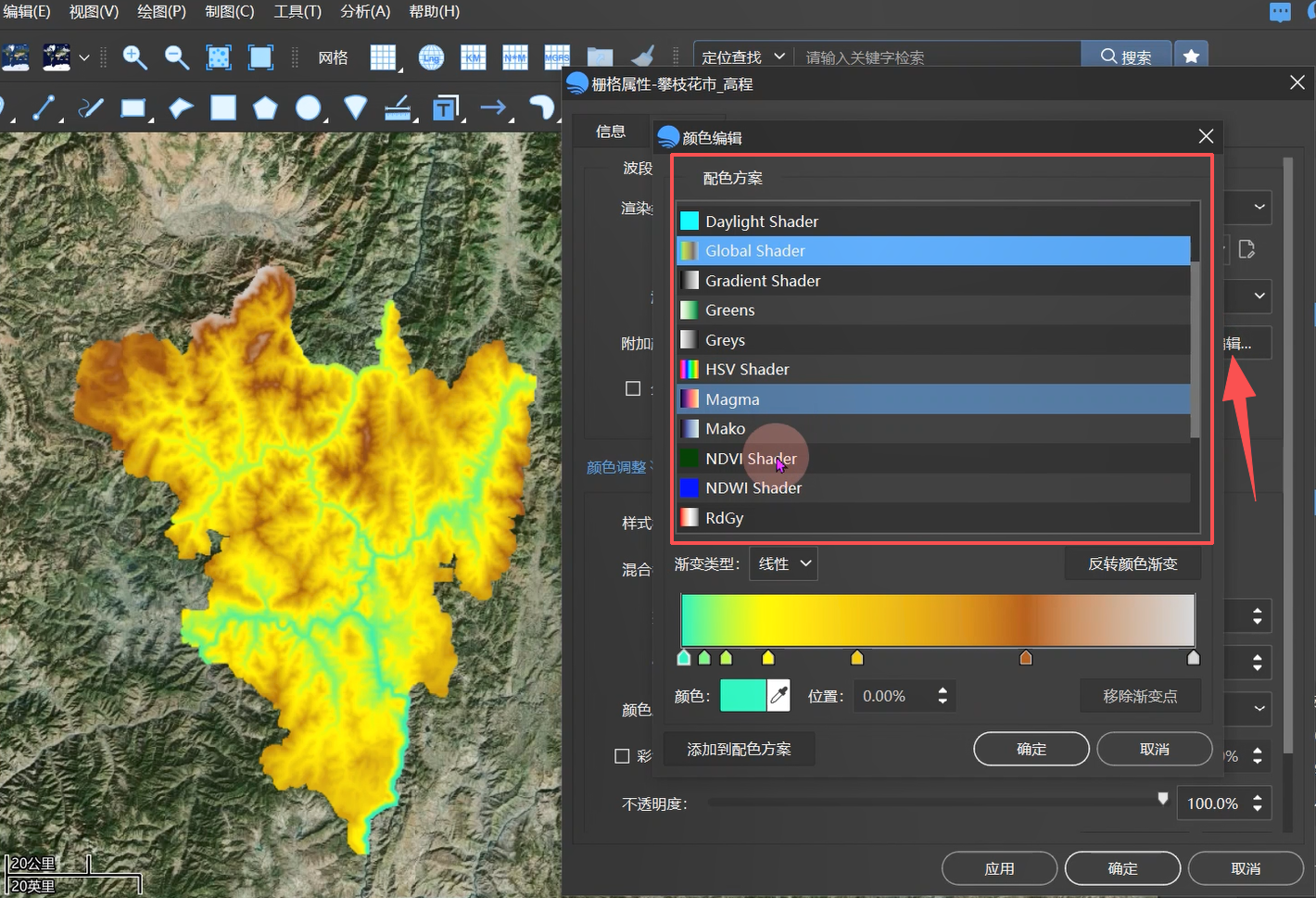Click 移除渐变点 button
Screen dimensions: 1316x898
1140,696
